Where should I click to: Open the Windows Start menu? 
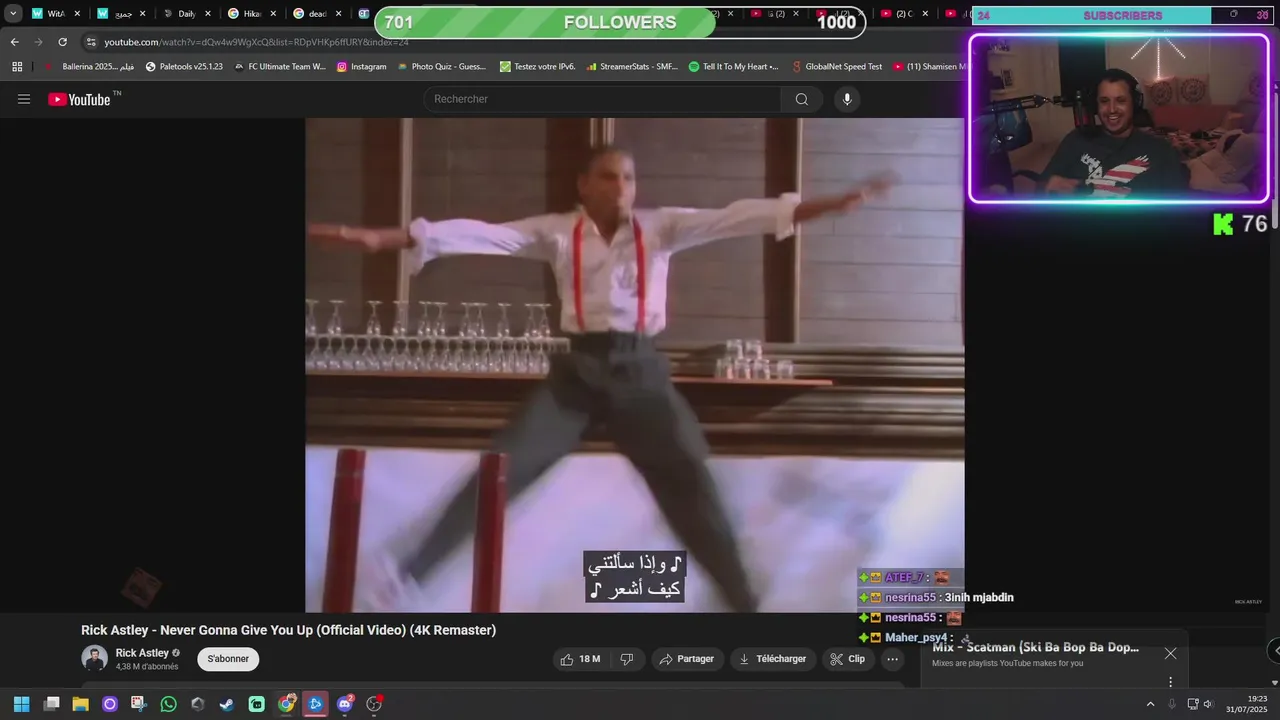(x=21, y=704)
